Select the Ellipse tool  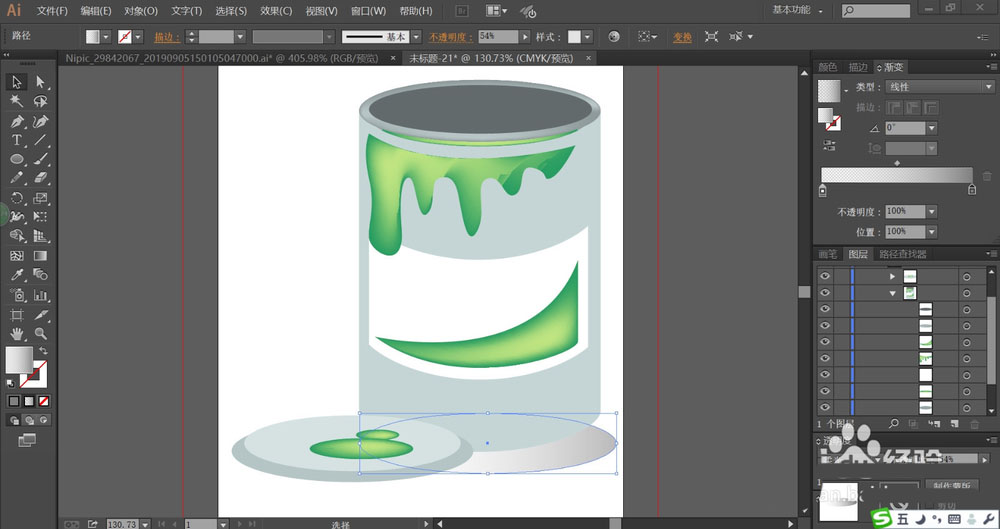(x=17, y=160)
